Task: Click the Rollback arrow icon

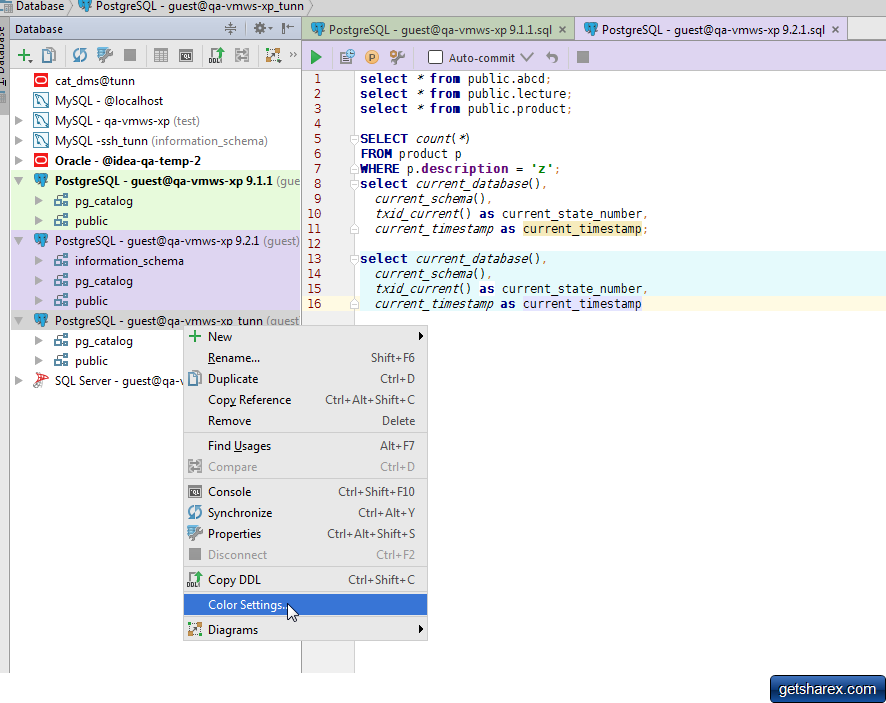Action: pyautogui.click(x=552, y=57)
